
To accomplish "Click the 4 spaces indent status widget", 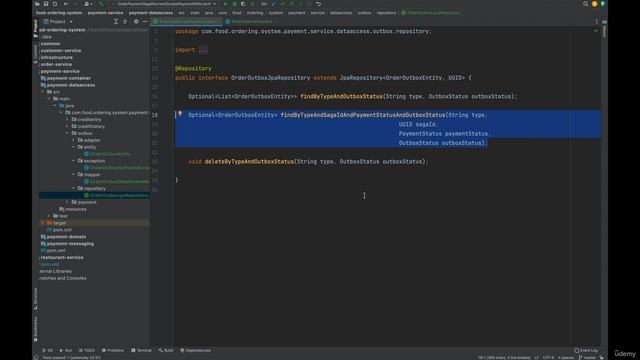I will 566,358.
